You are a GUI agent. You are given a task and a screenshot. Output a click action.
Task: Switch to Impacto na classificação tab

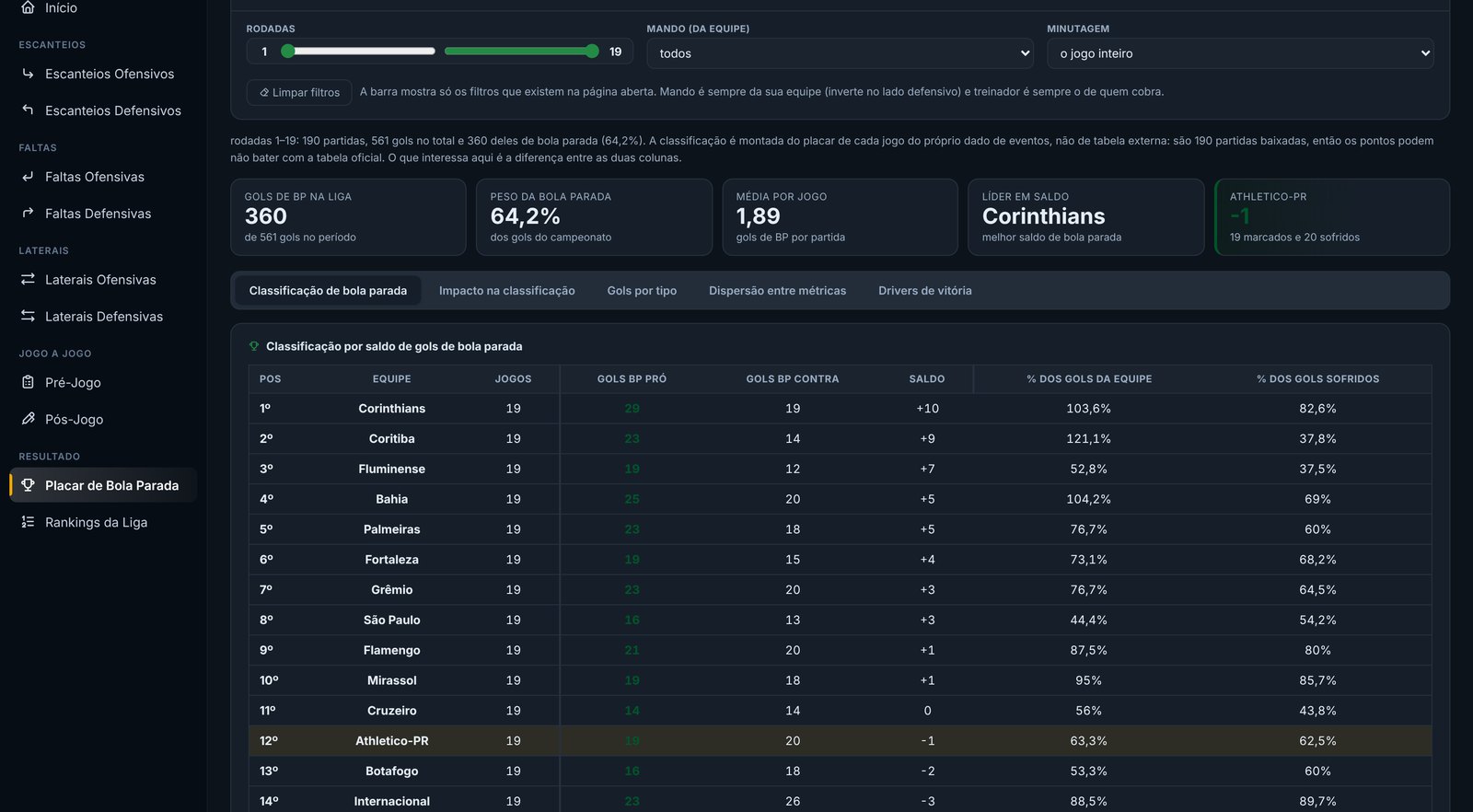(x=507, y=291)
